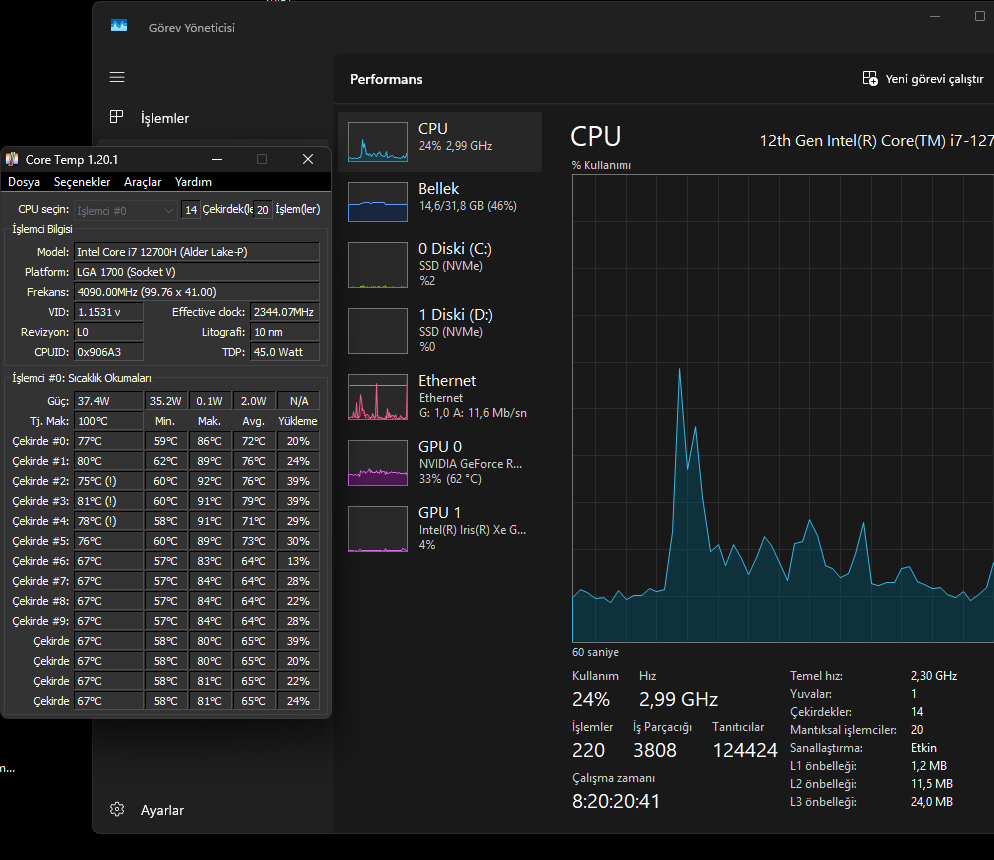Click the Çalışma zamanı value 8:20:20:41
Image resolution: width=994 pixels, height=860 pixels.
(x=616, y=801)
